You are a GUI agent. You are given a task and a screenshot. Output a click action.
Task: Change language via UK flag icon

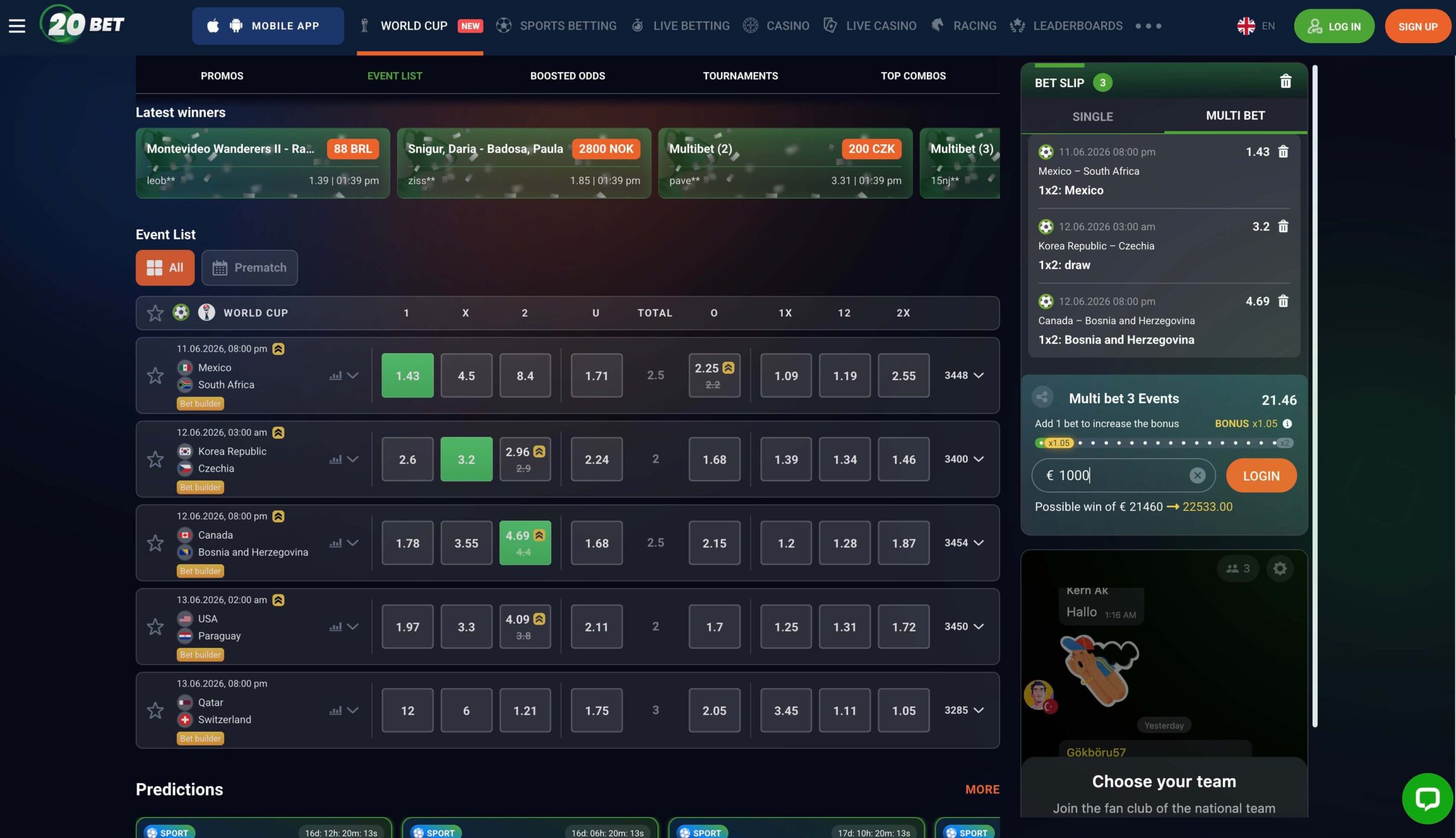[x=1246, y=26]
